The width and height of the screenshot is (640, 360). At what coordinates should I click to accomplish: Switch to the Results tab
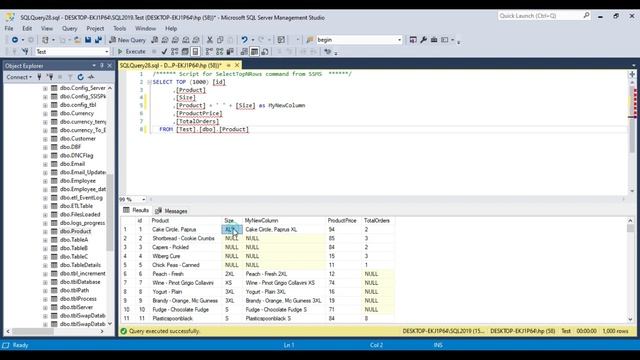point(136,210)
